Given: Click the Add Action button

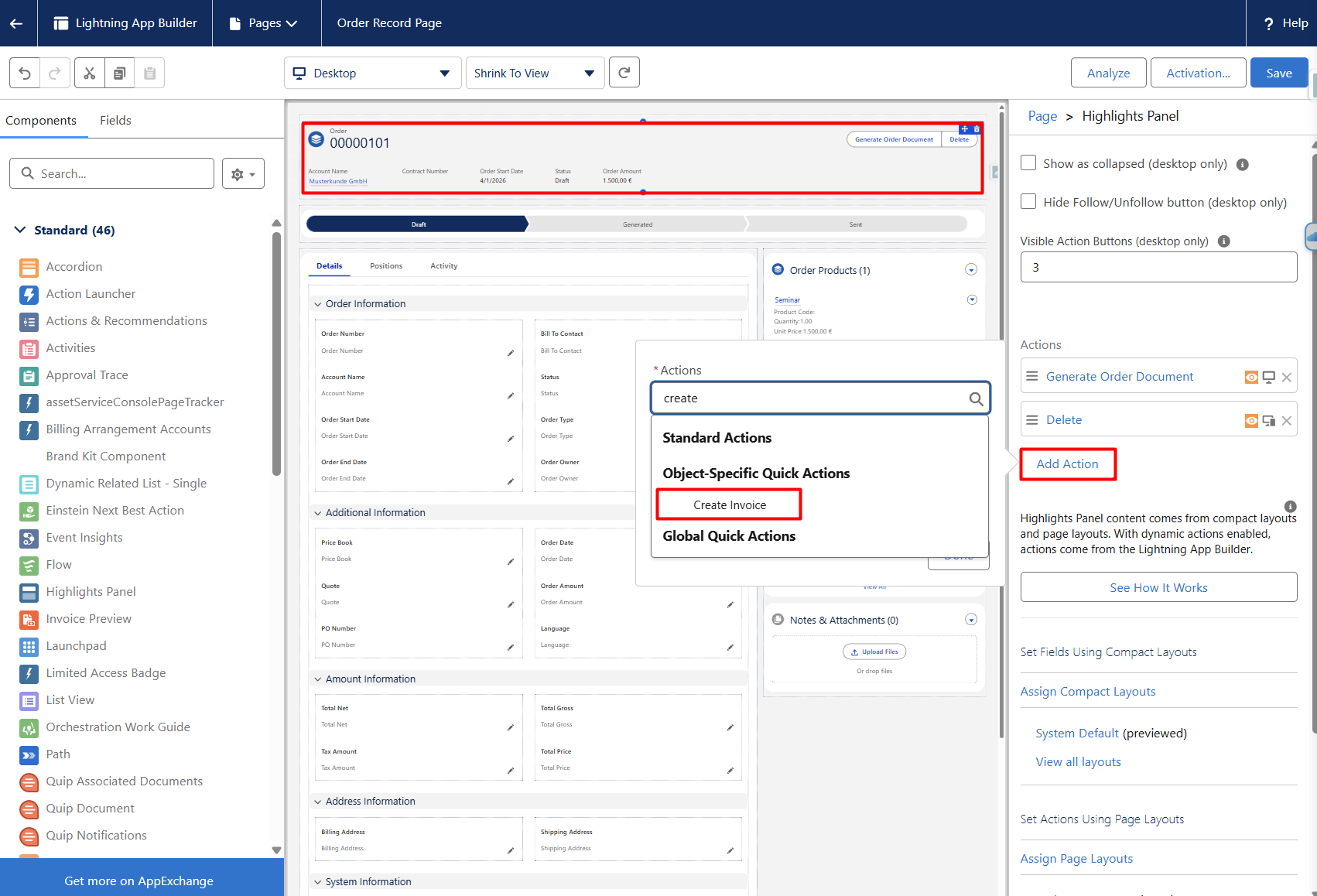Looking at the screenshot, I should pyautogui.click(x=1067, y=464).
